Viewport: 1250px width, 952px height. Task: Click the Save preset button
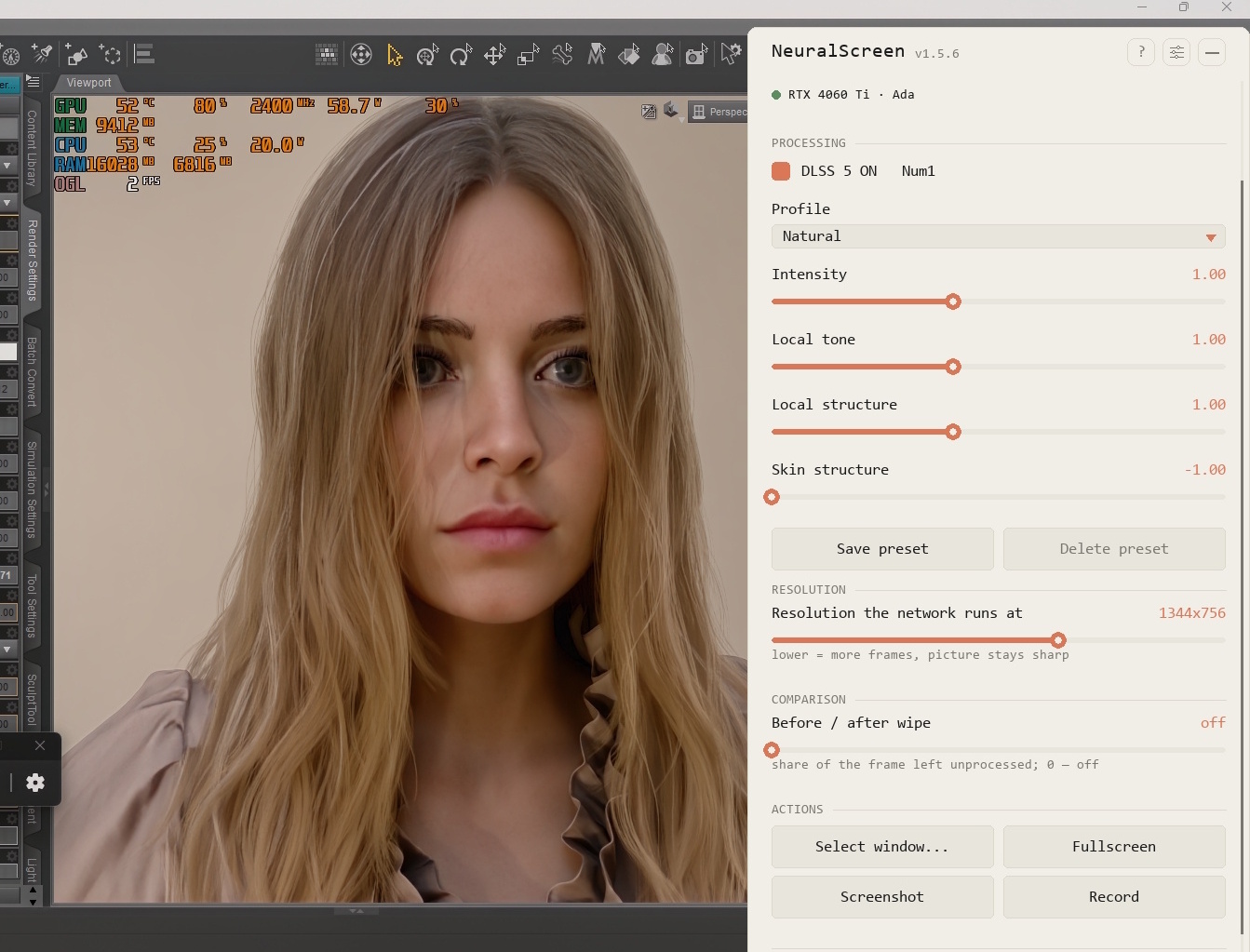tap(882, 549)
